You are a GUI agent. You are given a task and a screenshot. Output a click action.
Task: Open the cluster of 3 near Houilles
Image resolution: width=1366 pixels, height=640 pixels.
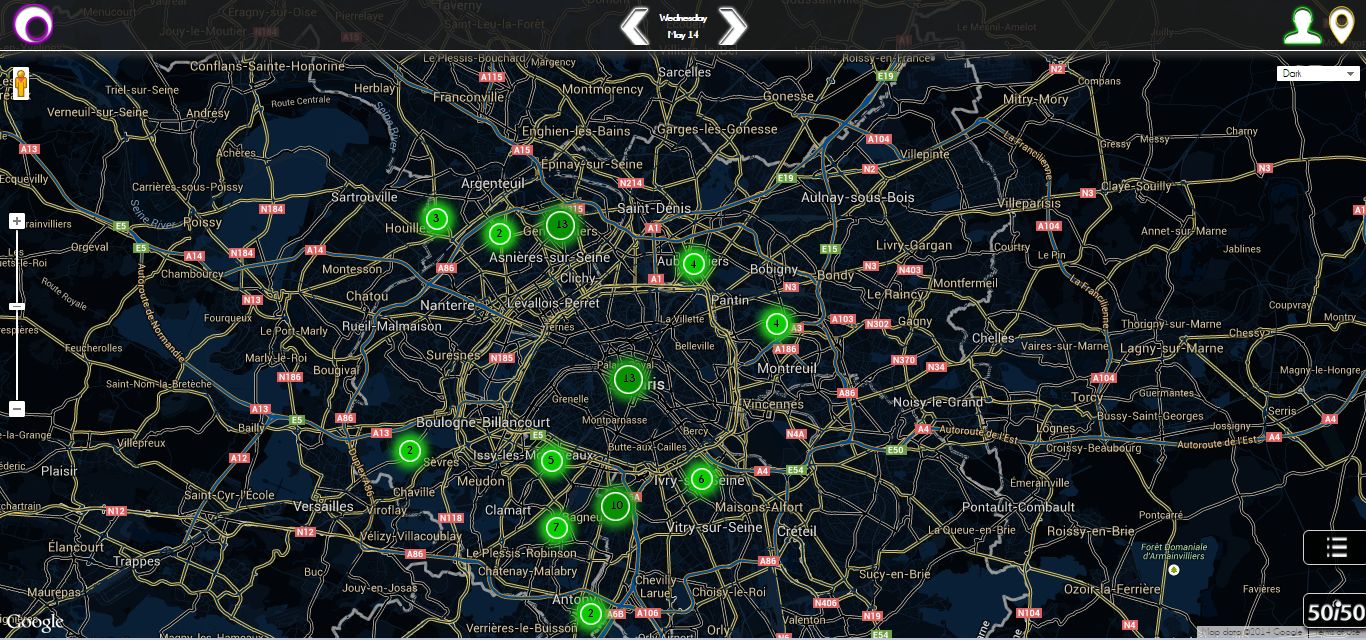(436, 218)
